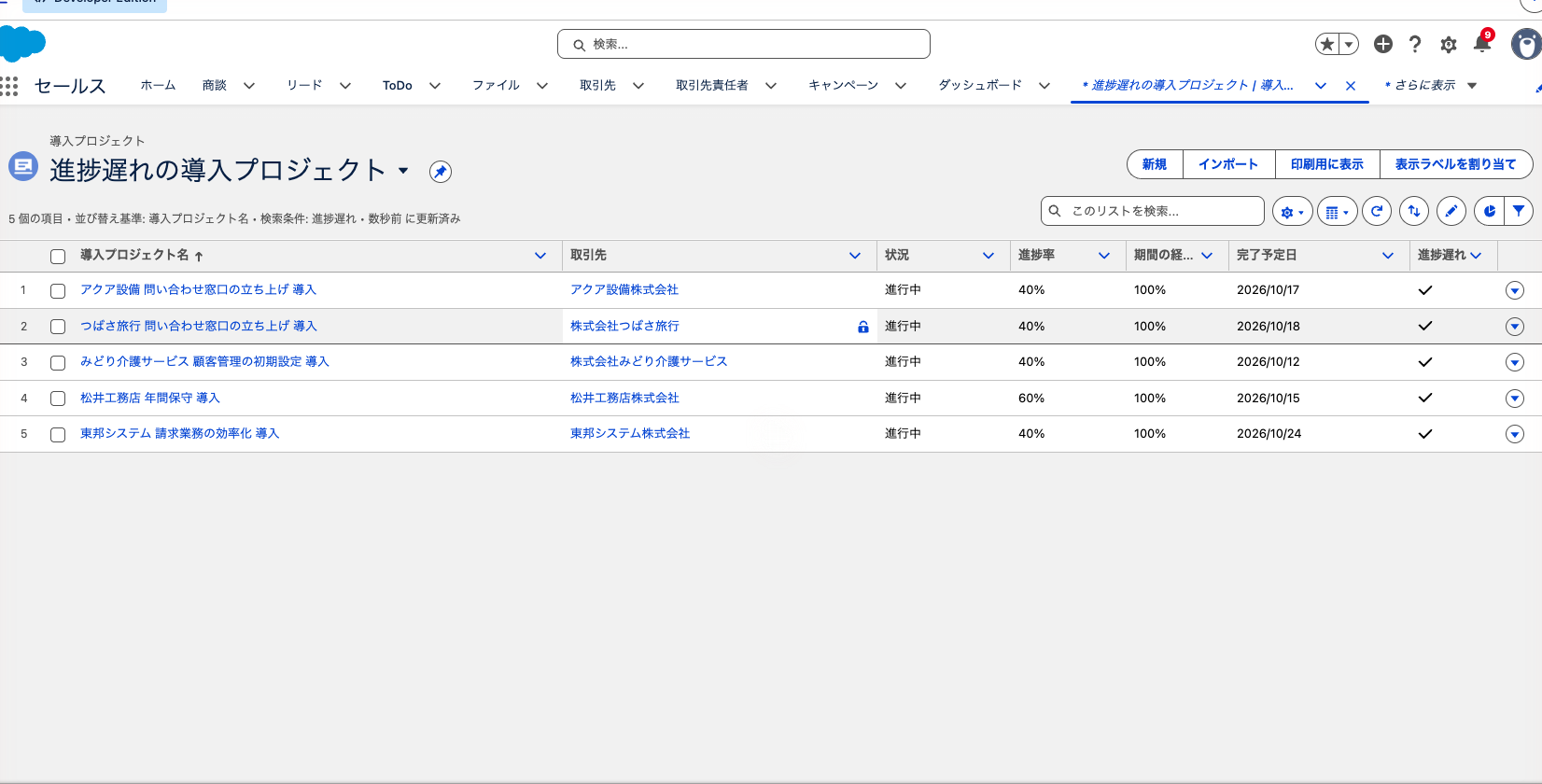This screenshot has width=1542, height=784.
Task: Open the 状況 column header menu
Action: tap(988, 256)
